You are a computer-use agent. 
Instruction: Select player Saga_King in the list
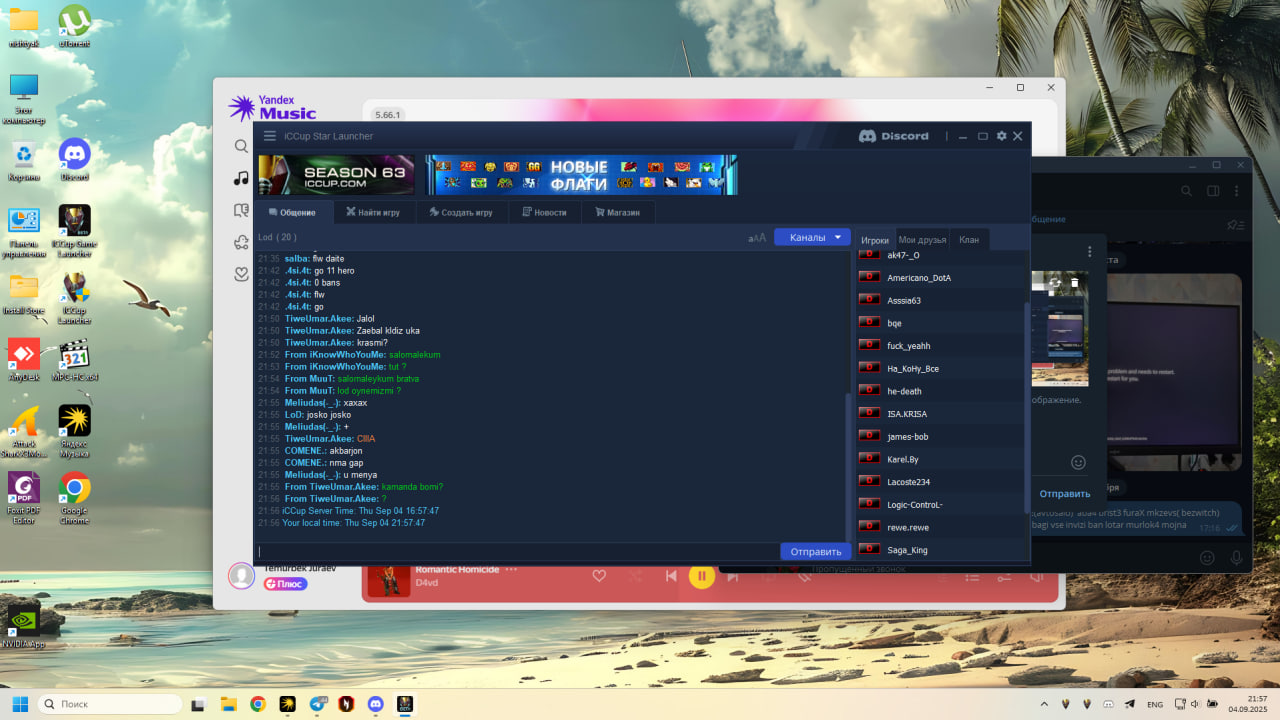pos(940,550)
